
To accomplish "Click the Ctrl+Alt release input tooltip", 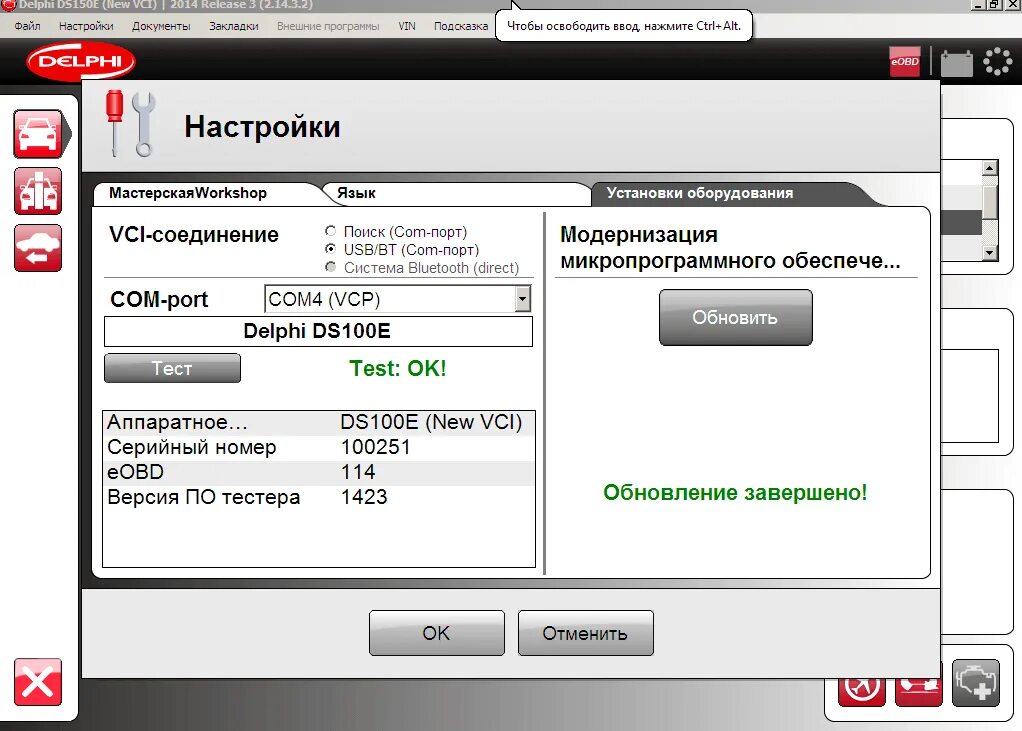I will tap(624, 25).
